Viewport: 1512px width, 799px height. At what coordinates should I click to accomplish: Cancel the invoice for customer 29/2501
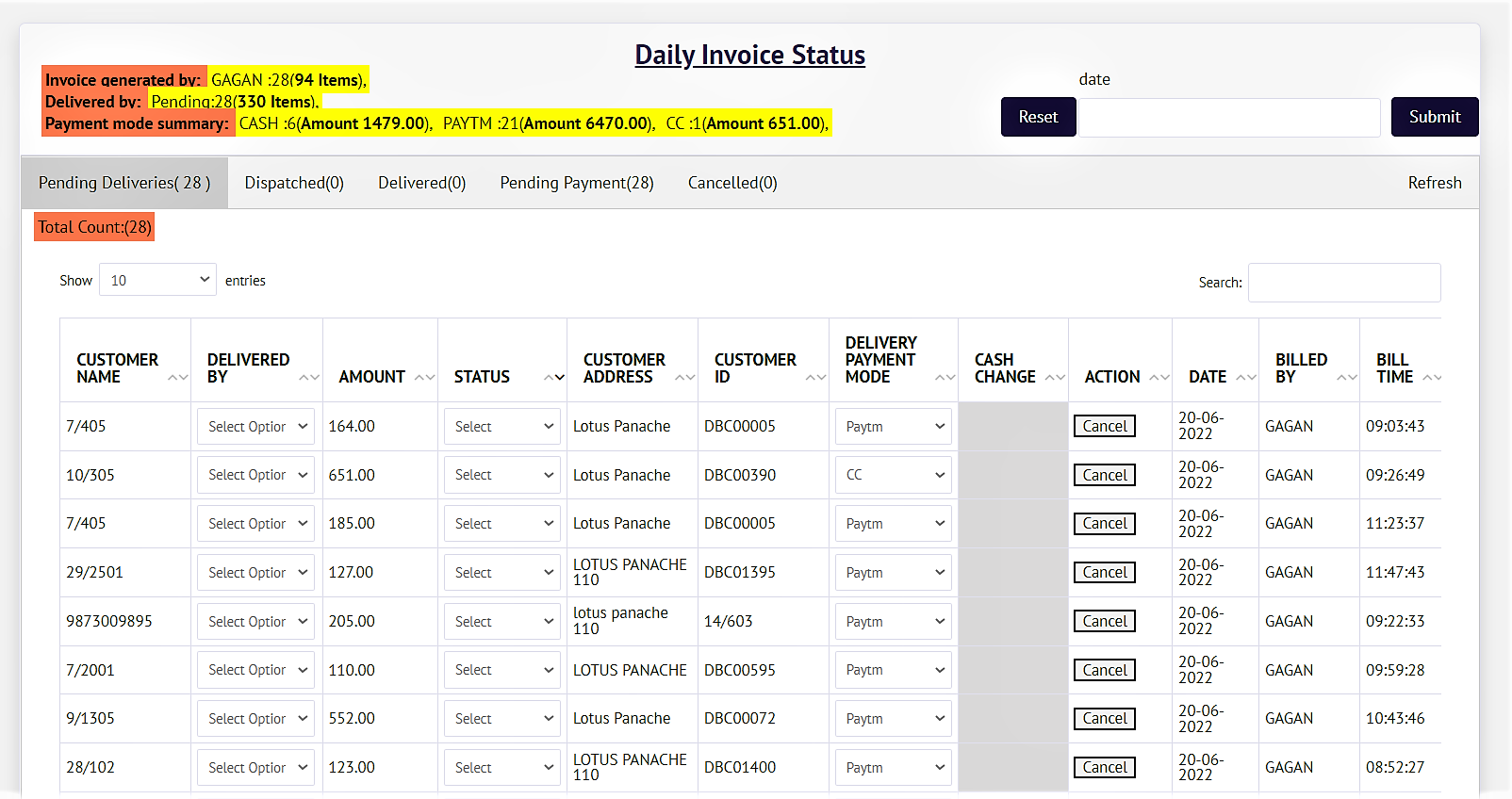point(1104,573)
